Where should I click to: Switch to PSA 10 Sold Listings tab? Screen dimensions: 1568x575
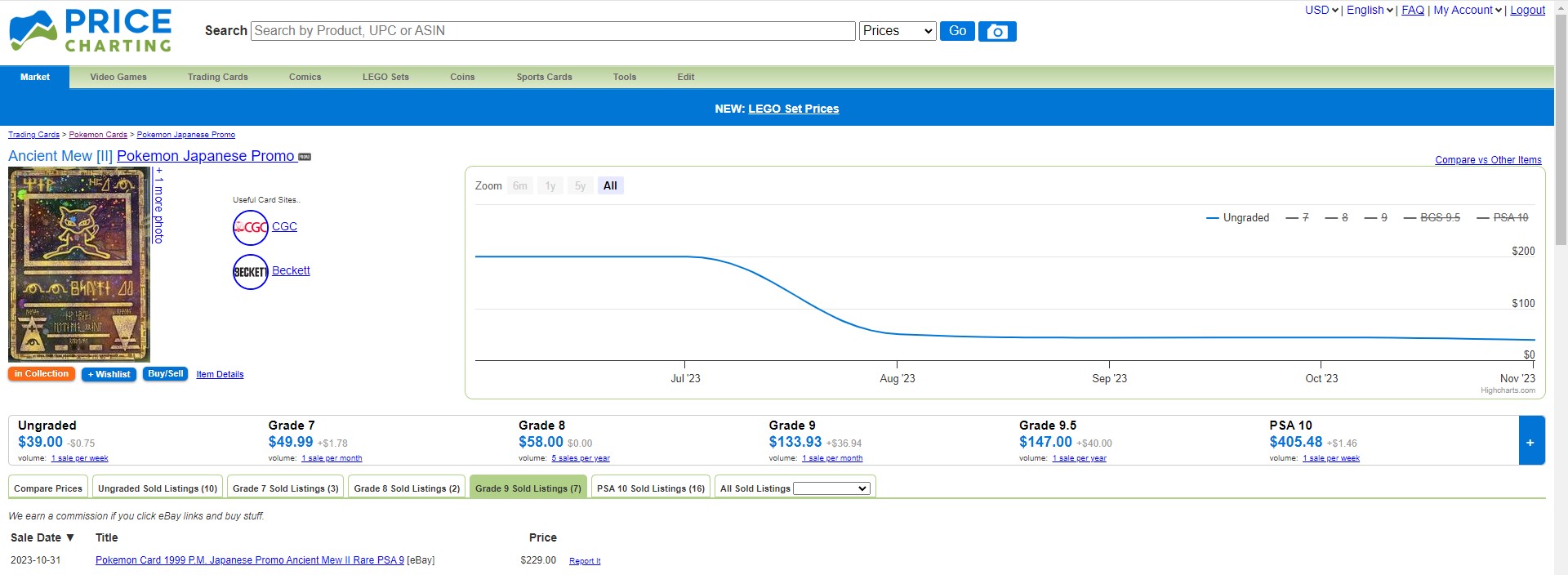[x=650, y=488]
